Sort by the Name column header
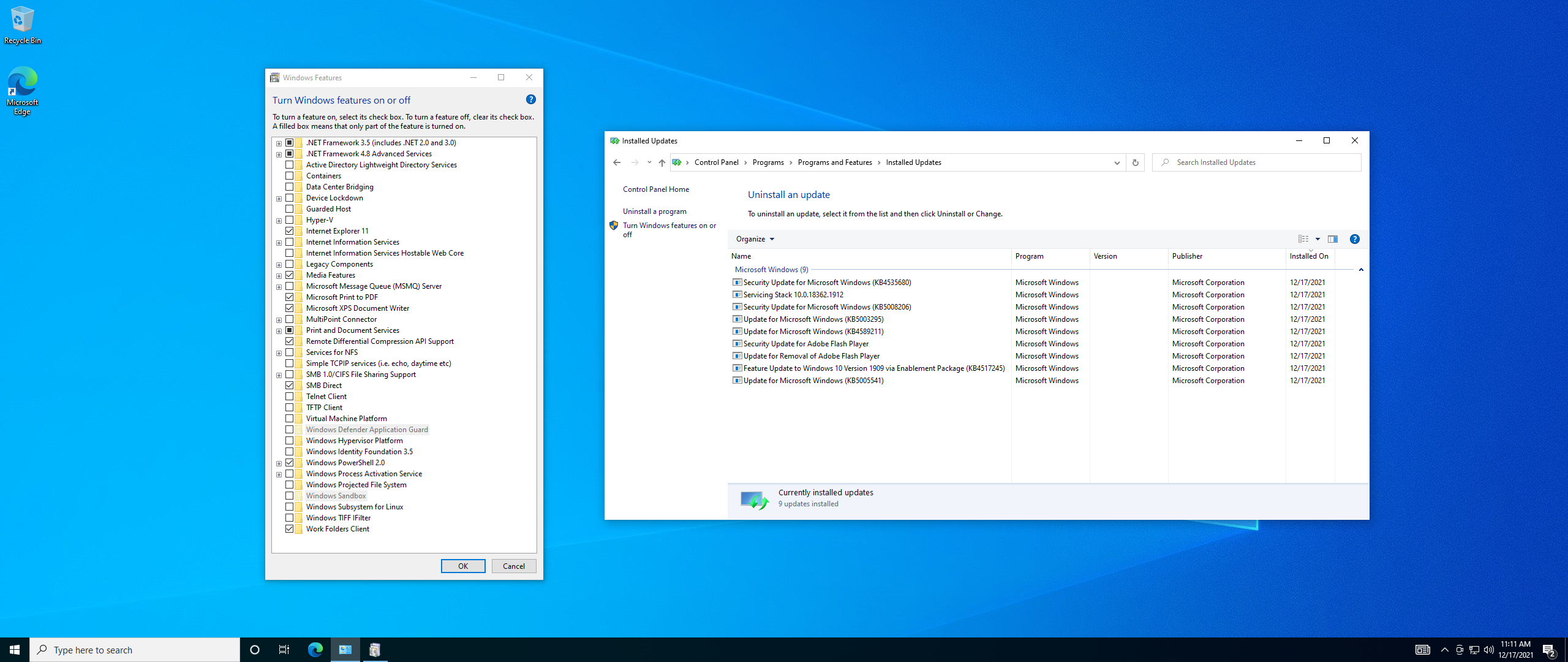This screenshot has height=662, width=1568. pyautogui.click(x=870, y=256)
